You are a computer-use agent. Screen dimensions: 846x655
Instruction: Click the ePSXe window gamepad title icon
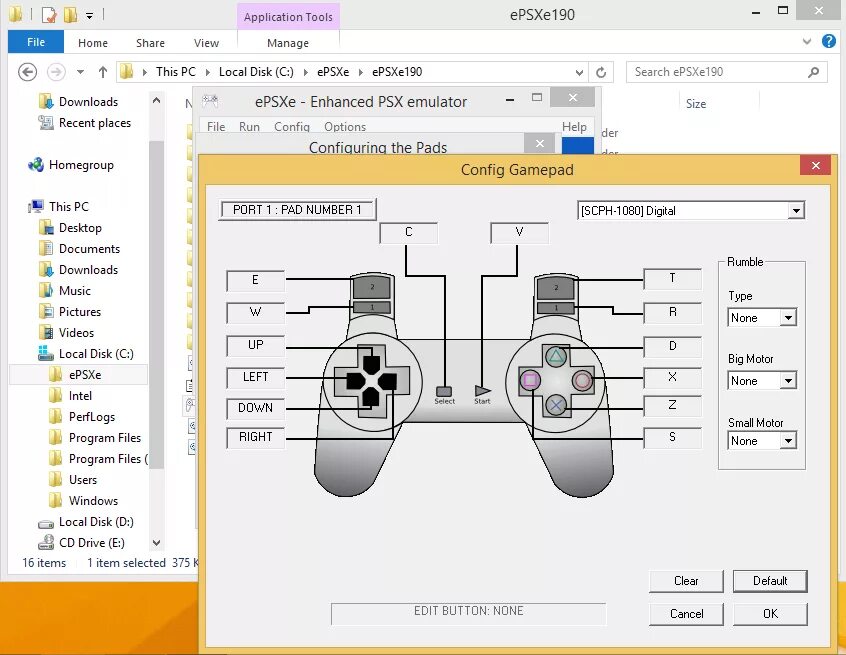point(210,101)
